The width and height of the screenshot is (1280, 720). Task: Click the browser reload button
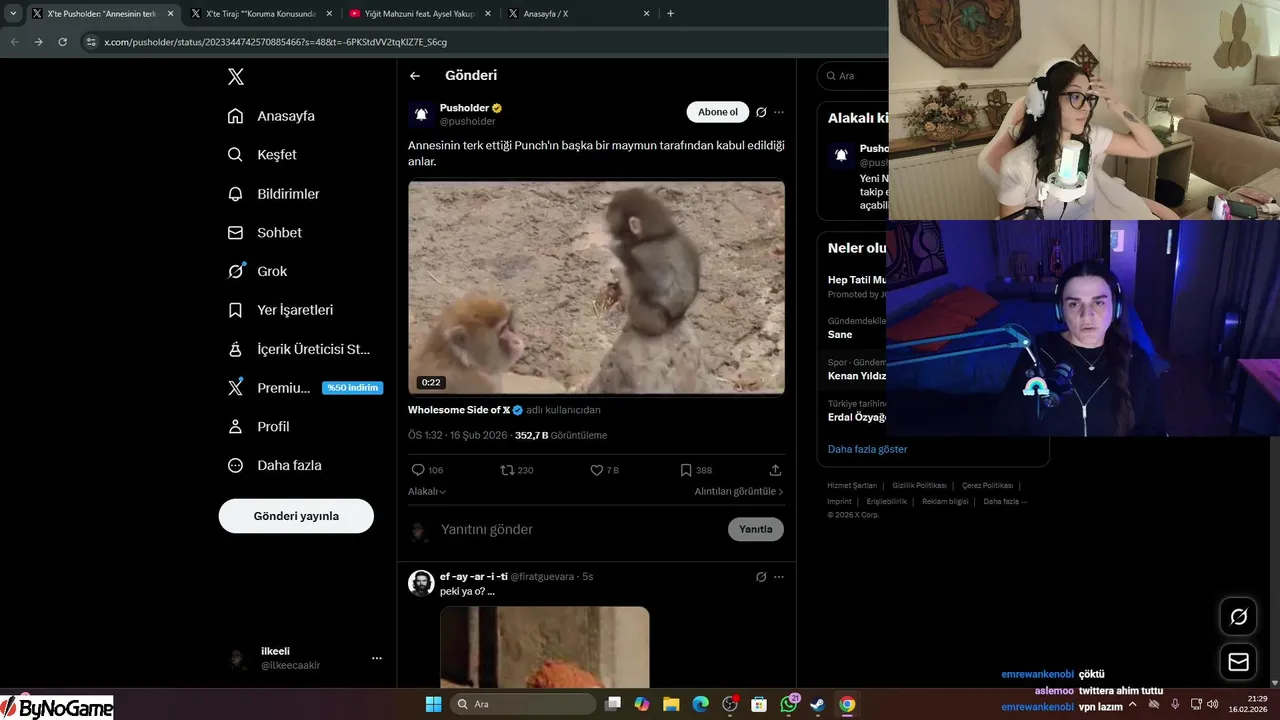[62, 42]
